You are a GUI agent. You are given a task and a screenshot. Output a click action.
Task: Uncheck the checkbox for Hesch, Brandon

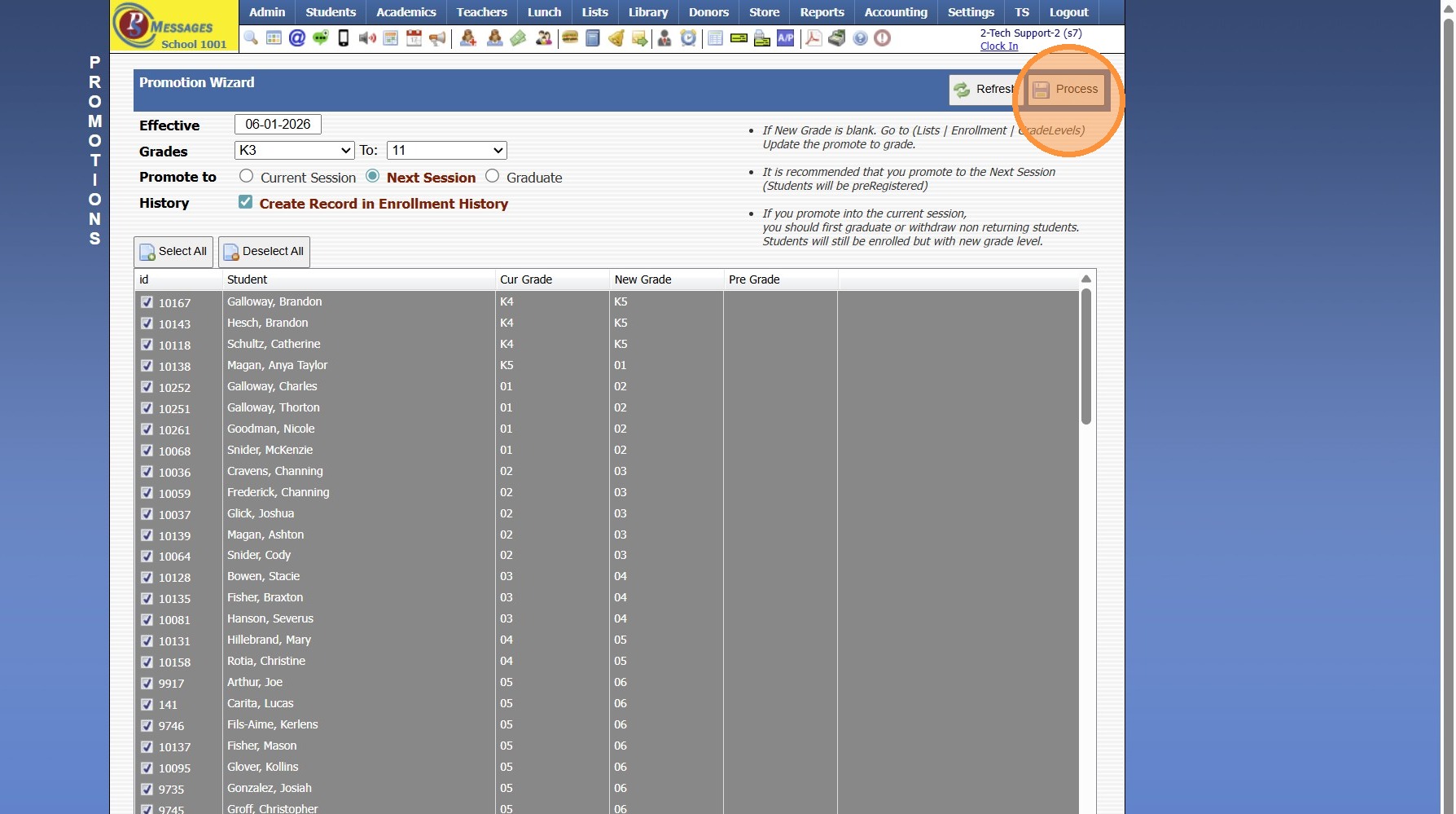147,323
